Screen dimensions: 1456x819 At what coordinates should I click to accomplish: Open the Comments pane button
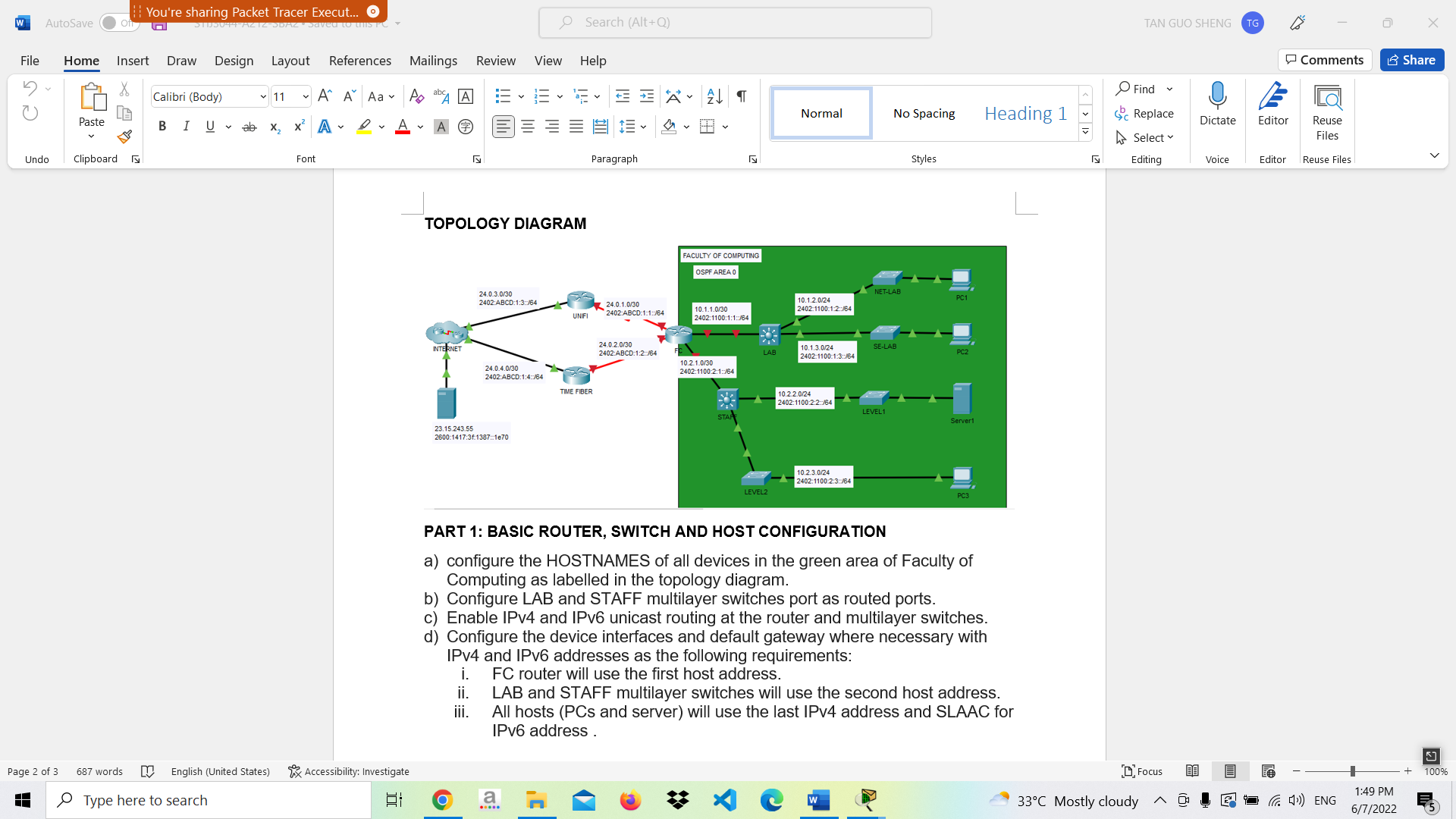pyautogui.click(x=1324, y=60)
